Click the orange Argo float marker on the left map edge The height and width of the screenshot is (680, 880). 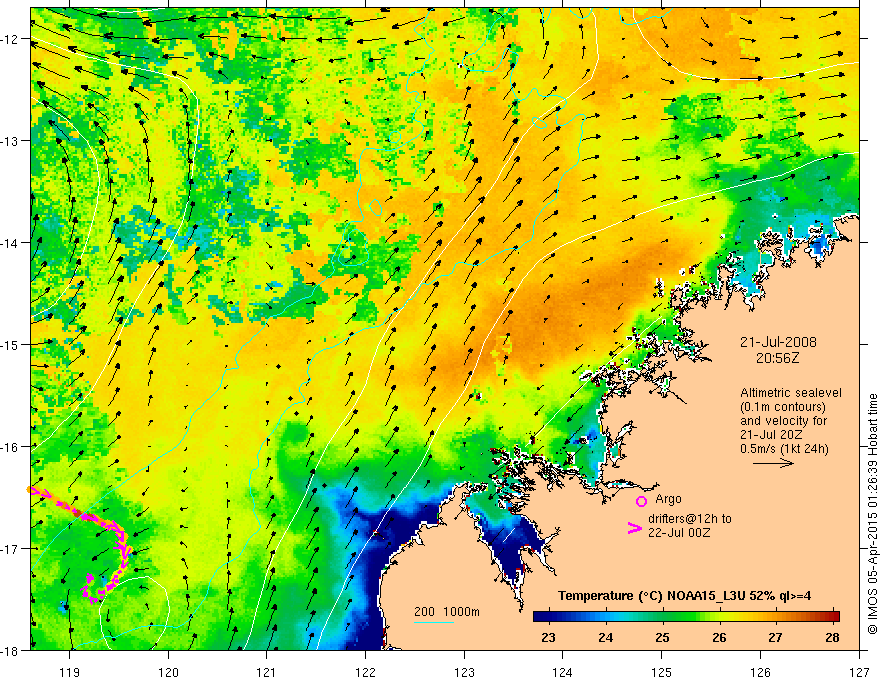[30, 490]
